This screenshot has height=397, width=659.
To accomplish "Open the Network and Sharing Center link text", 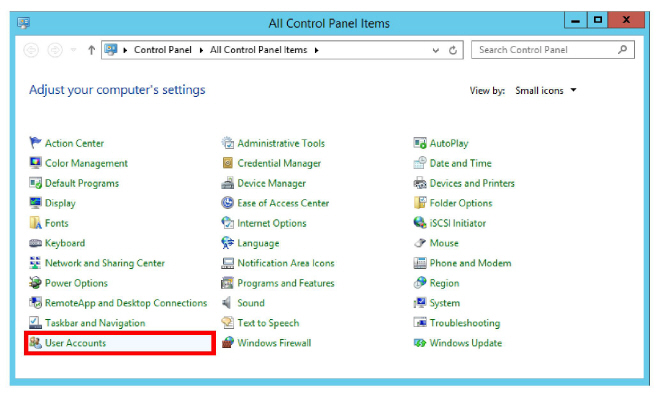I will [x=105, y=263].
